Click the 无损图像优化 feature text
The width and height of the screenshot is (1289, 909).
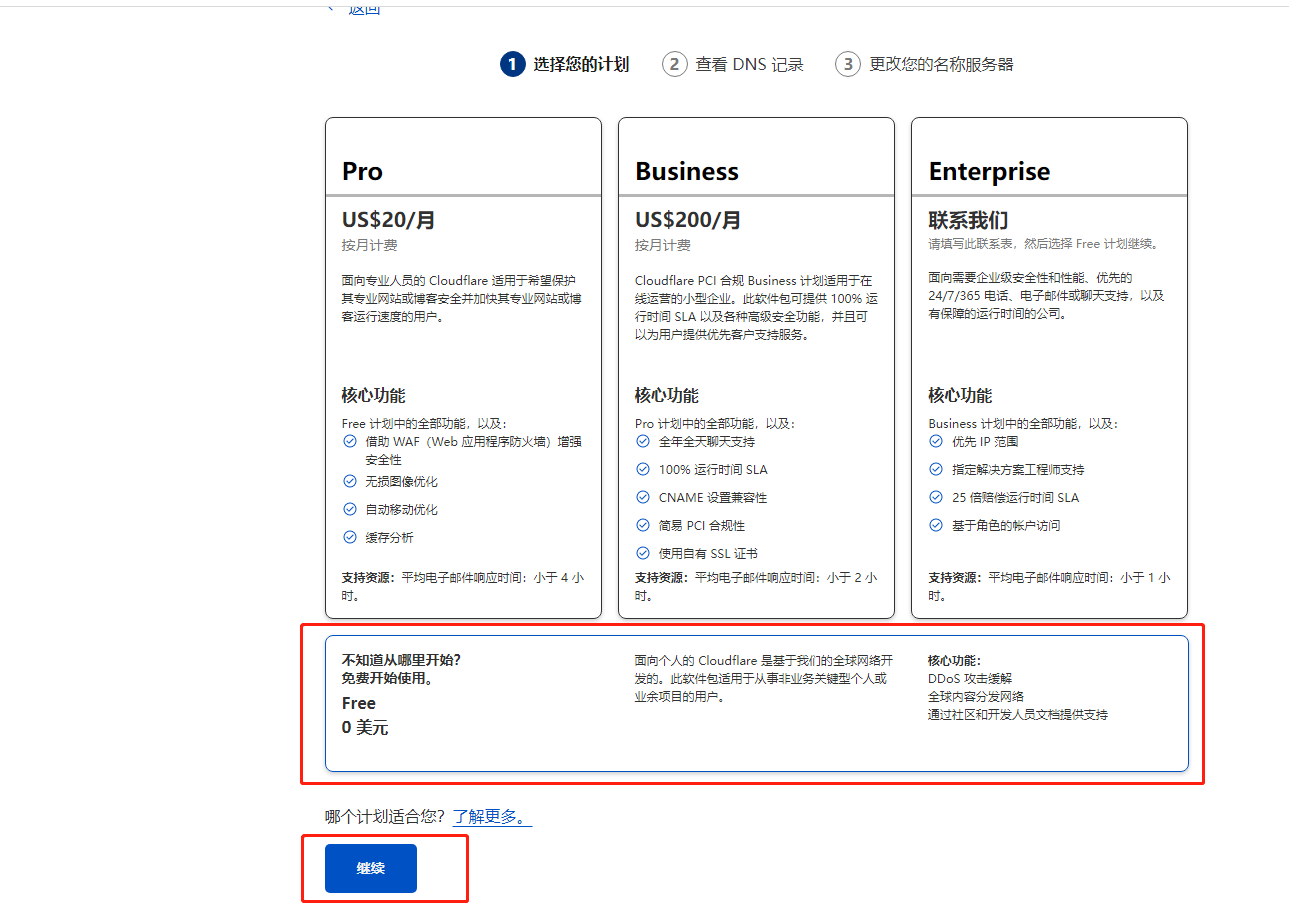point(401,481)
